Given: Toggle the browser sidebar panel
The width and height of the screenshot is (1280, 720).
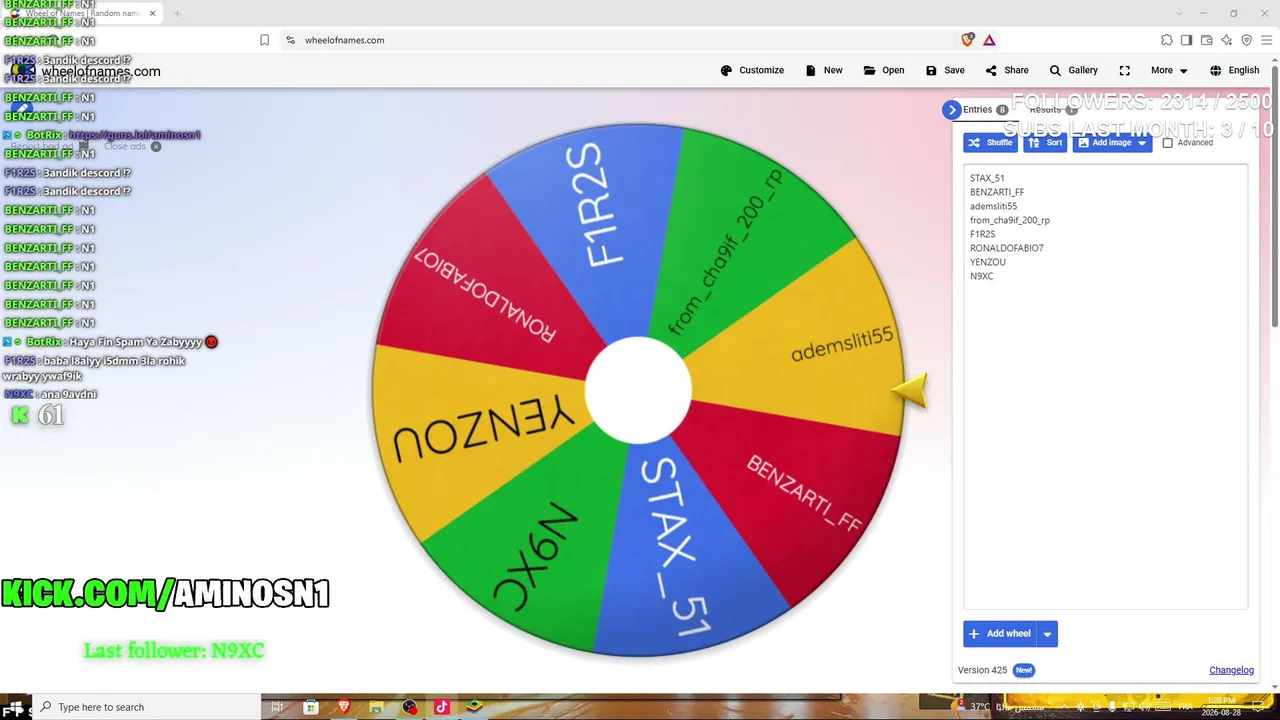Looking at the screenshot, I should 1186,40.
